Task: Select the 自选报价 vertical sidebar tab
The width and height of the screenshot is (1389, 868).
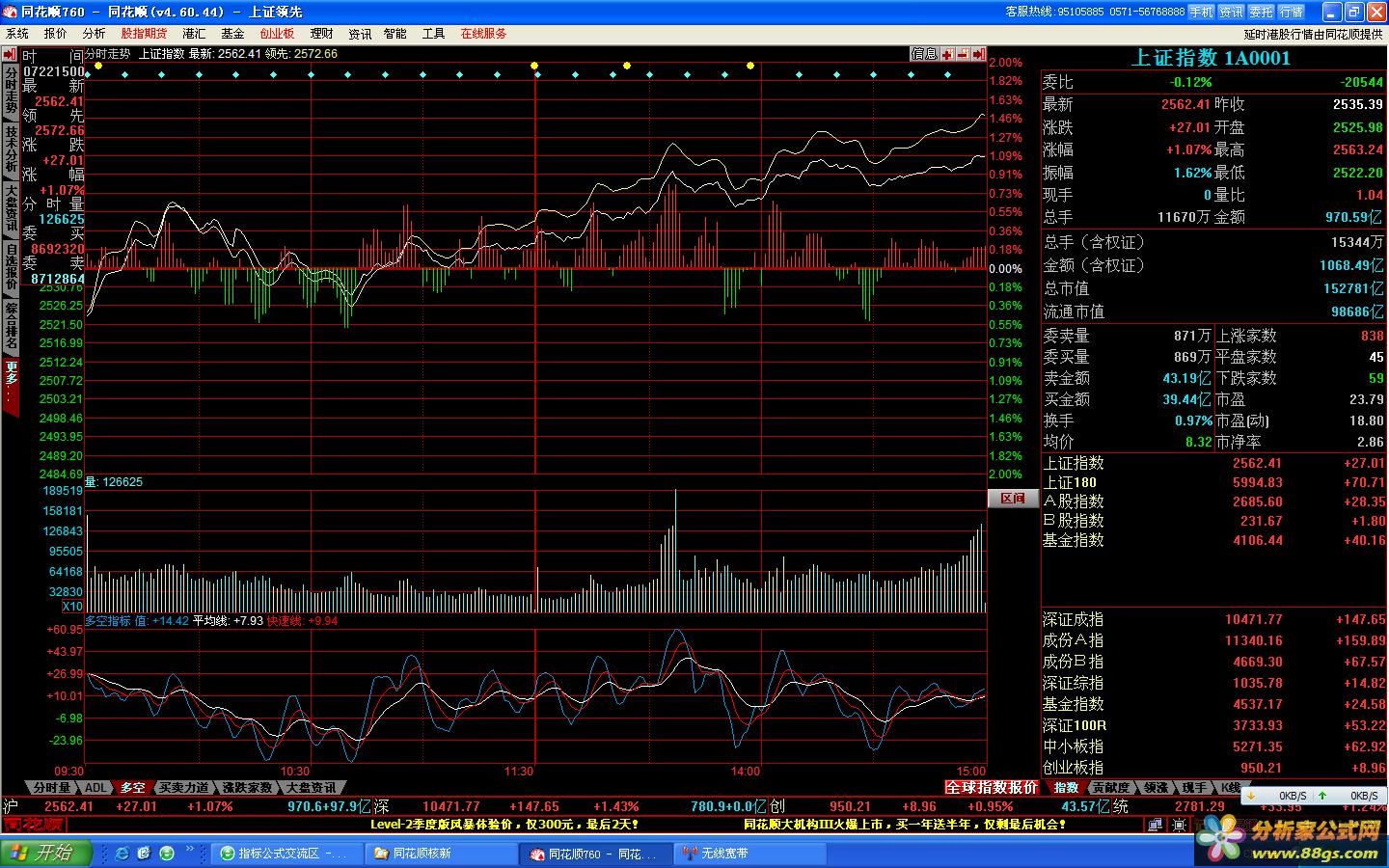Action: click(x=10, y=267)
